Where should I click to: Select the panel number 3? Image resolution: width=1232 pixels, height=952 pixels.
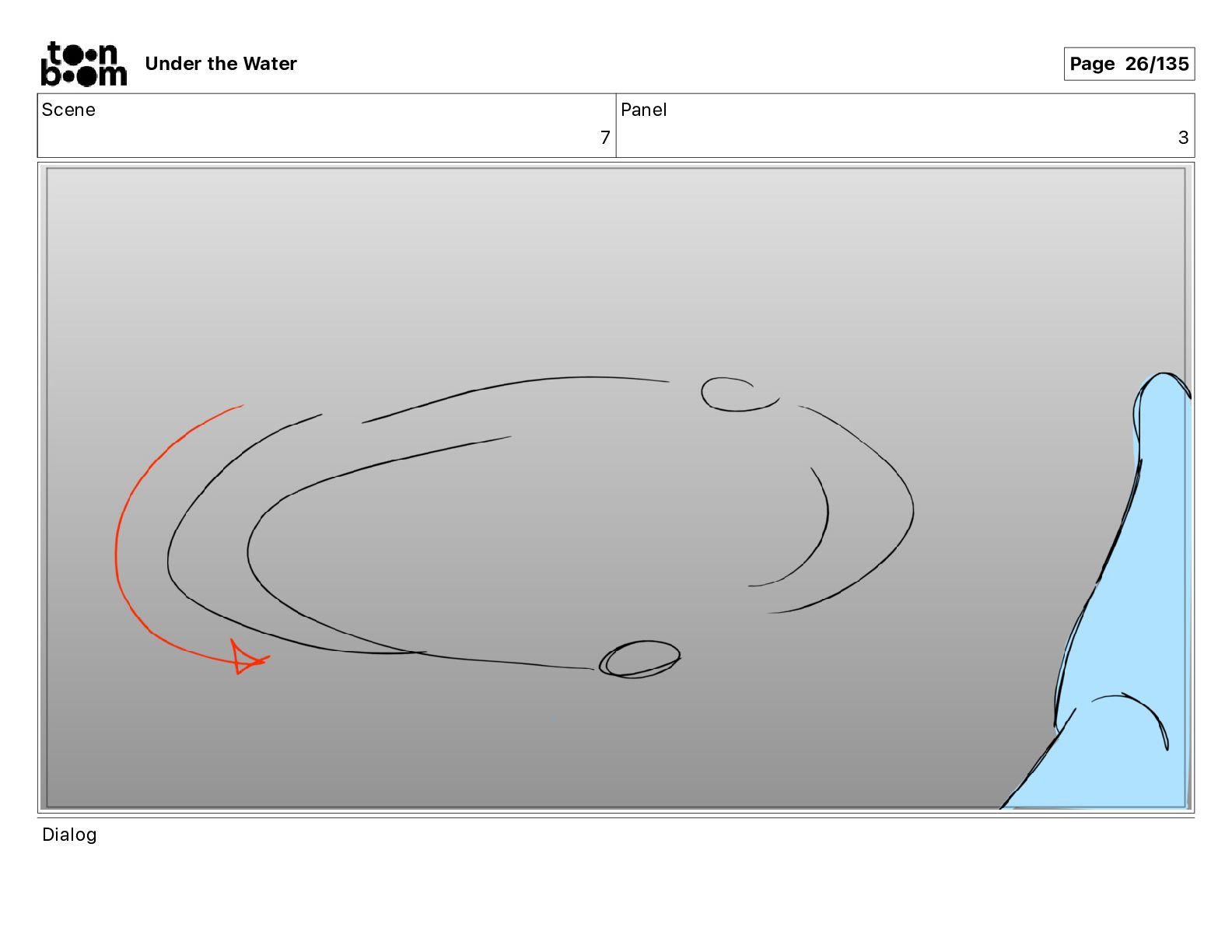(x=1183, y=138)
